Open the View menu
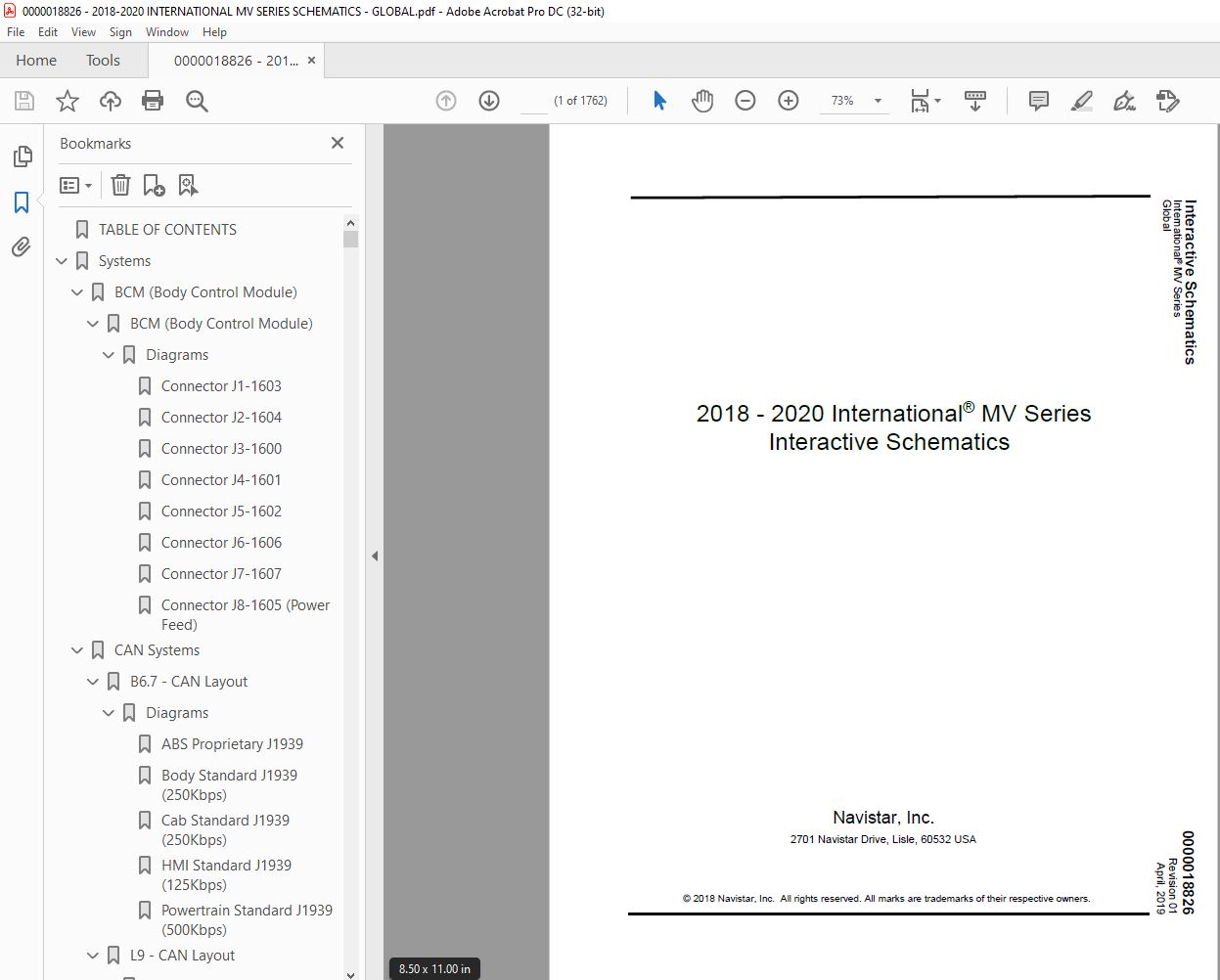This screenshot has width=1220, height=980. click(84, 32)
